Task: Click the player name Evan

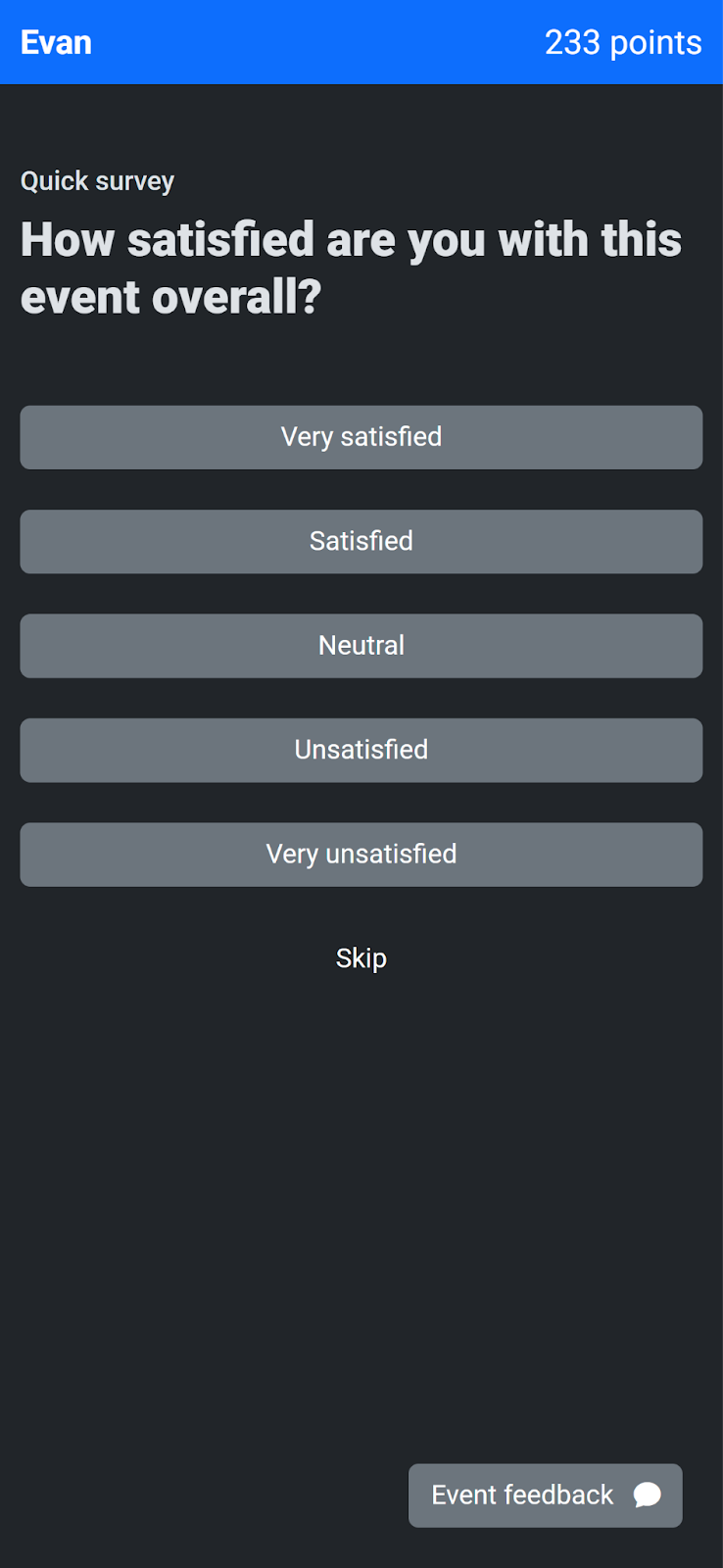Action: 56,43
